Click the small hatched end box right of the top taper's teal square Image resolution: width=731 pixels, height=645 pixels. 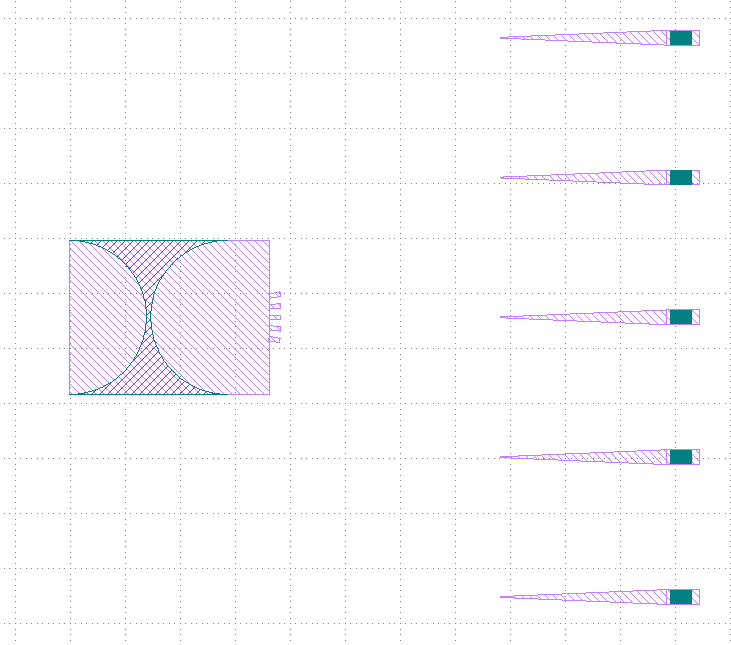696,38
